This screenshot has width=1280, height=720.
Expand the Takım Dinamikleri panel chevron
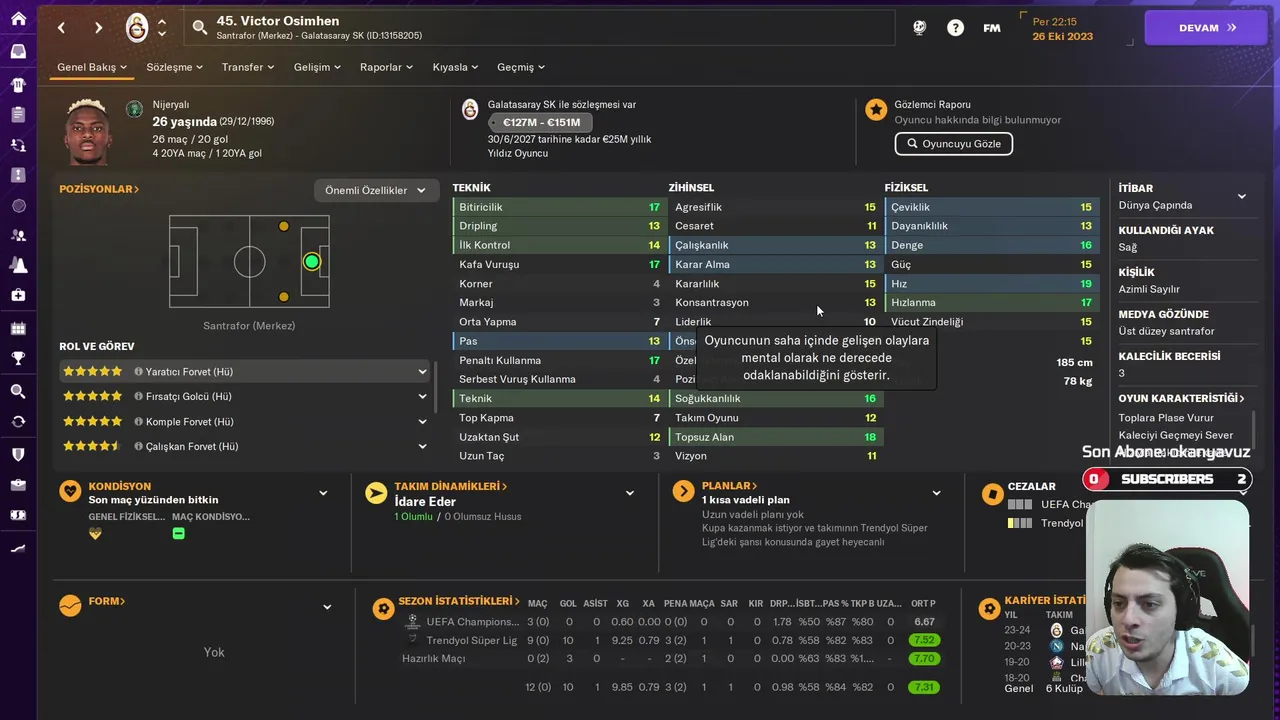point(630,493)
